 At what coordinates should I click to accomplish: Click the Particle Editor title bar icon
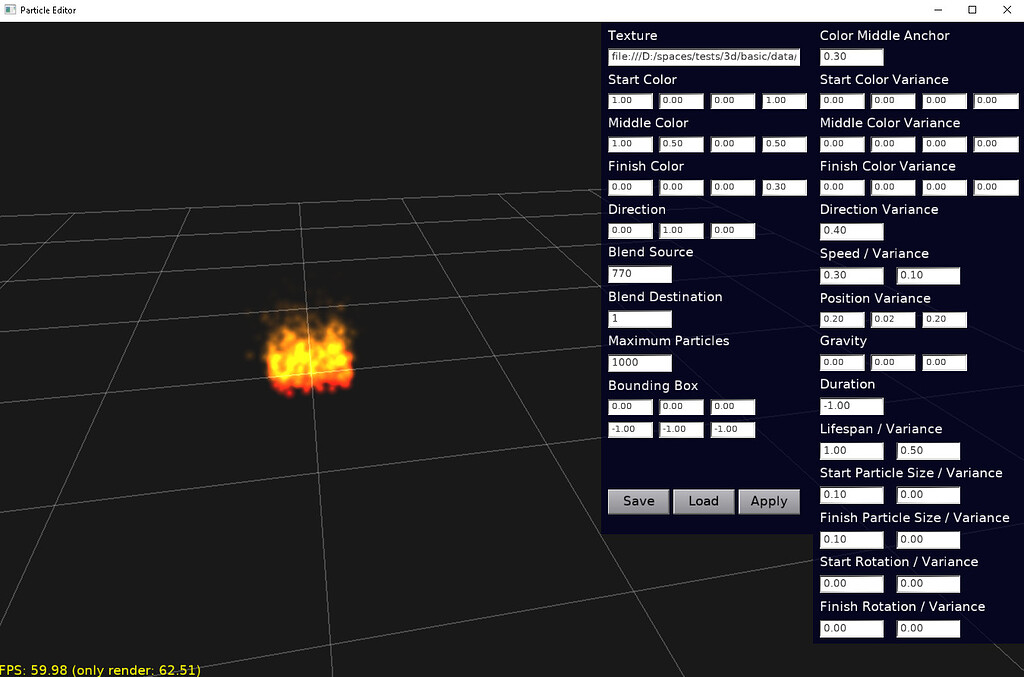[x=10, y=10]
